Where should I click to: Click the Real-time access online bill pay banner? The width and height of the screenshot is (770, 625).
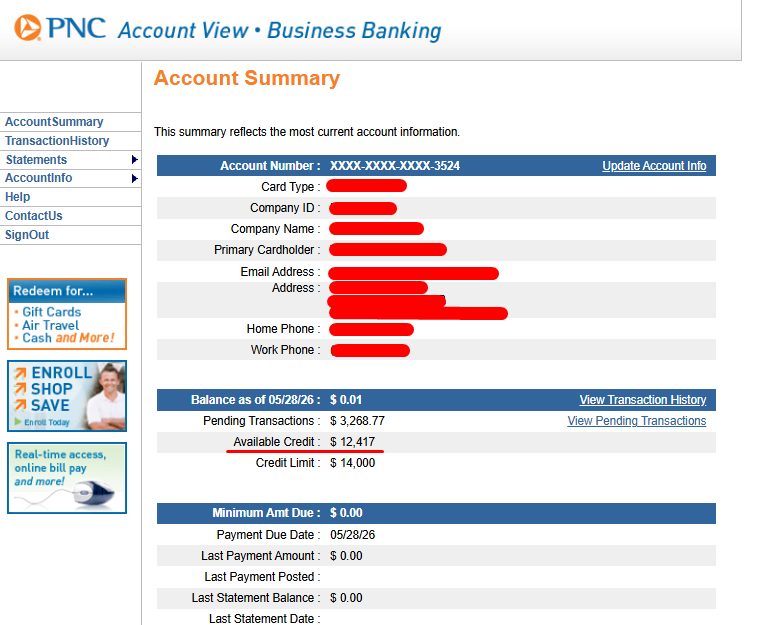coord(67,478)
